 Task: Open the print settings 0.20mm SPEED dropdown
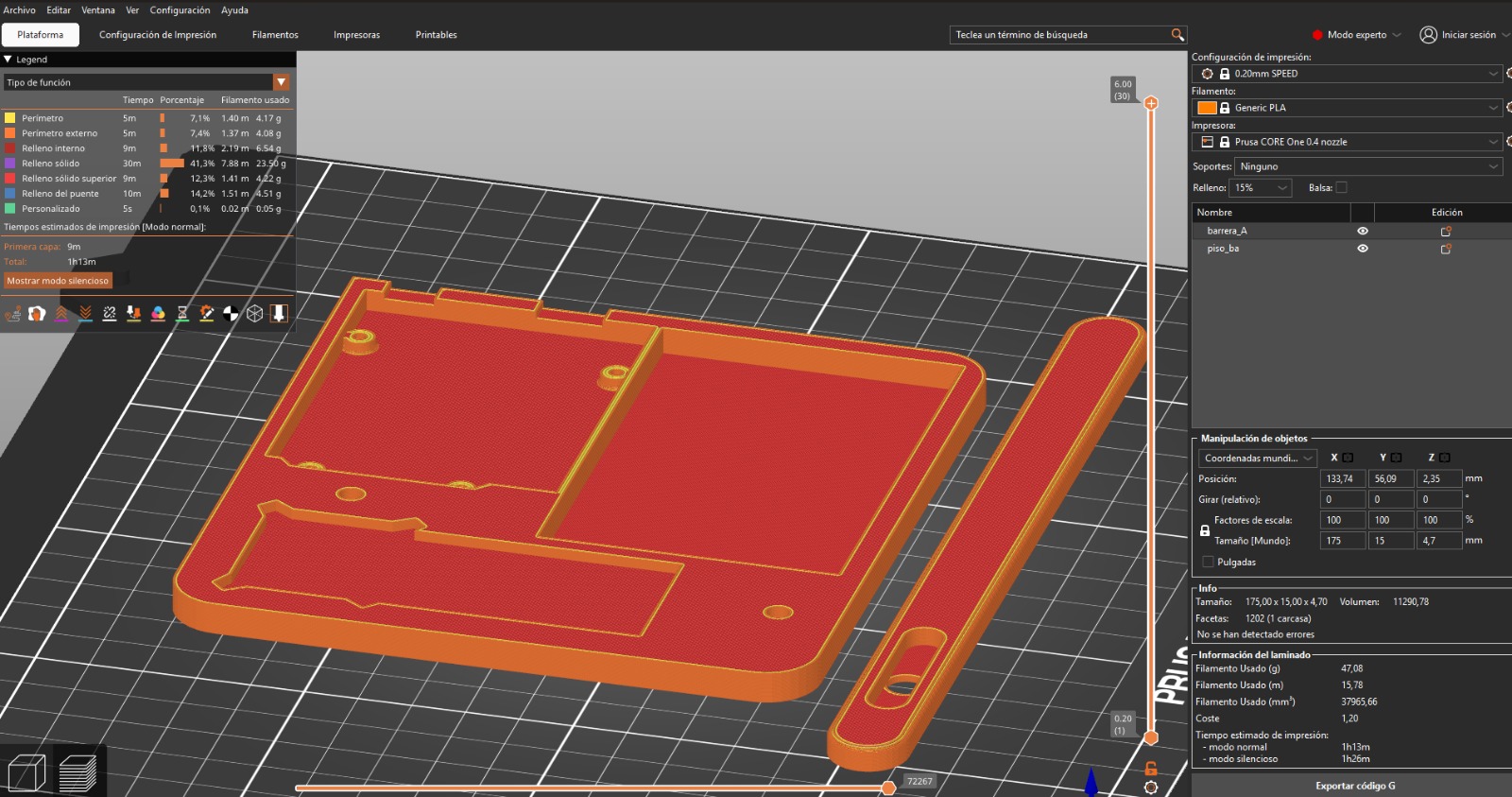pyautogui.click(x=1348, y=74)
